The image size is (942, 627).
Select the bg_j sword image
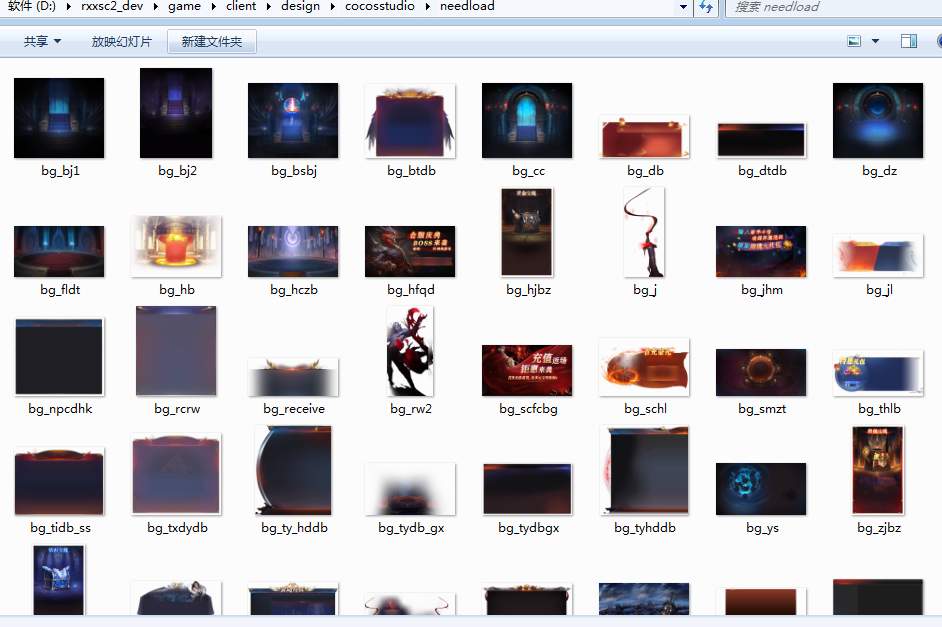pos(644,234)
